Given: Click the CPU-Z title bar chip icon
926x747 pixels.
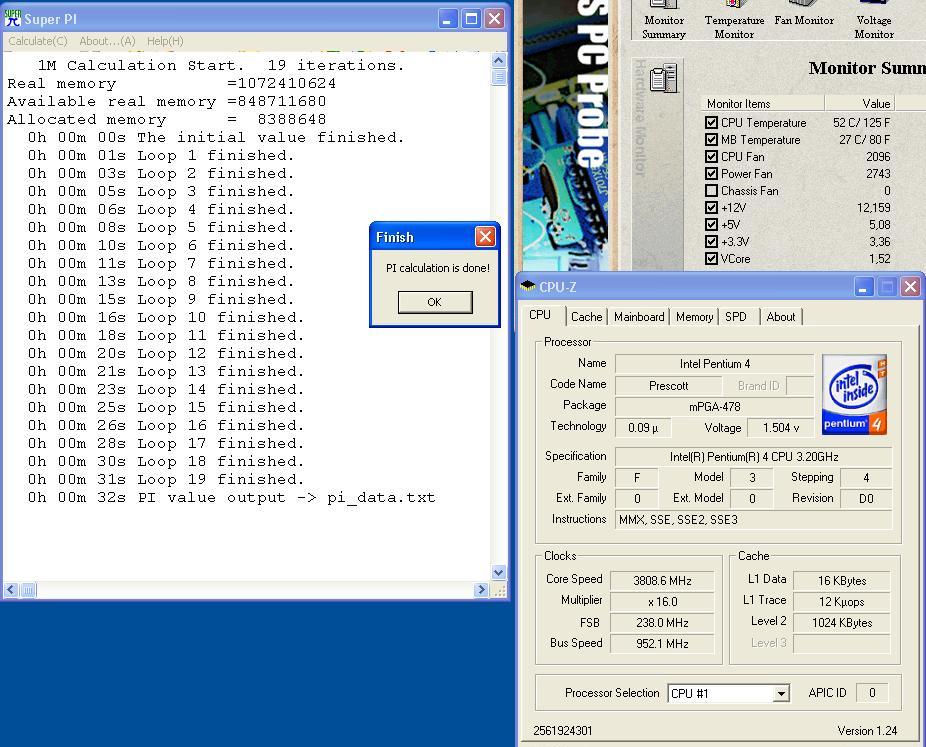Looking at the screenshot, I should [x=527, y=286].
